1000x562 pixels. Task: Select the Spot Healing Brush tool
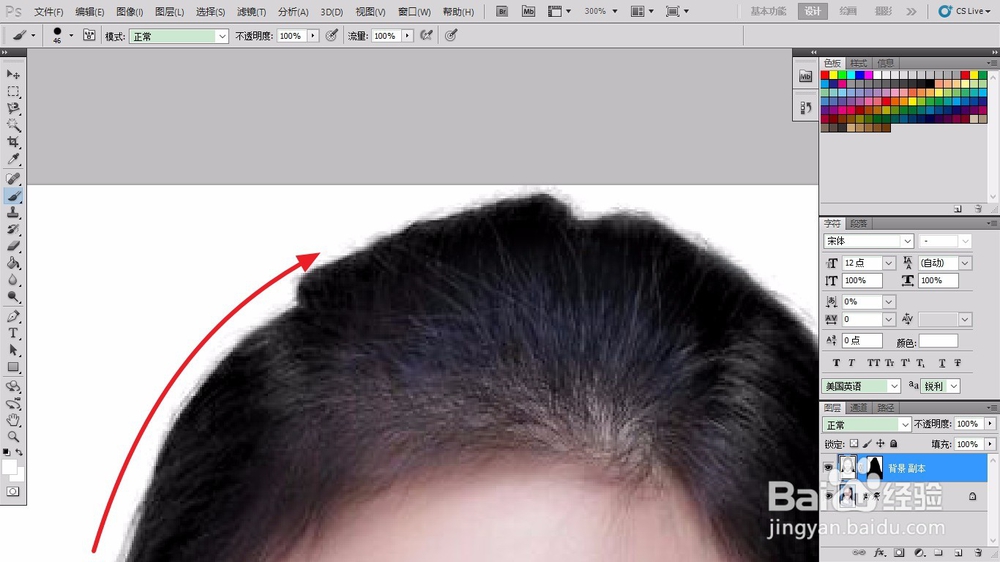13,179
